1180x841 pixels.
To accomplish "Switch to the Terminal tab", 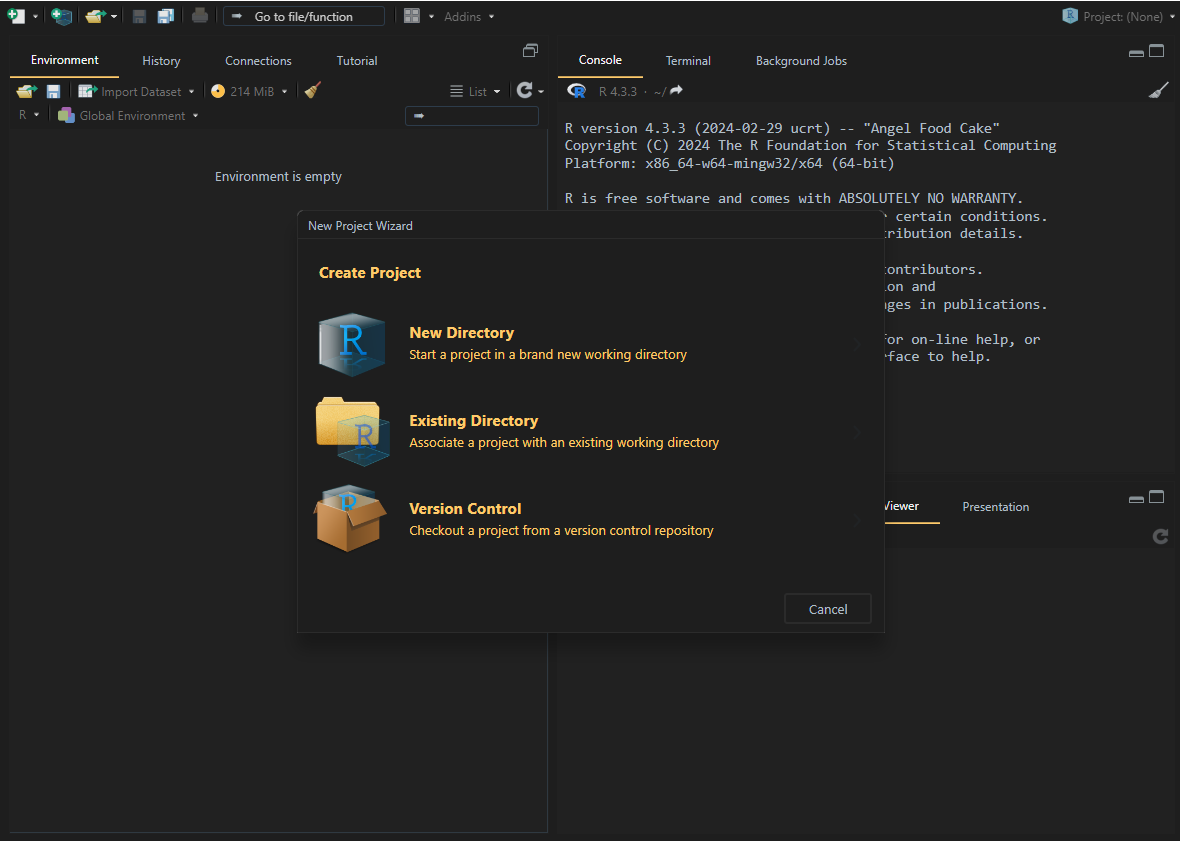I will pyautogui.click(x=688, y=61).
